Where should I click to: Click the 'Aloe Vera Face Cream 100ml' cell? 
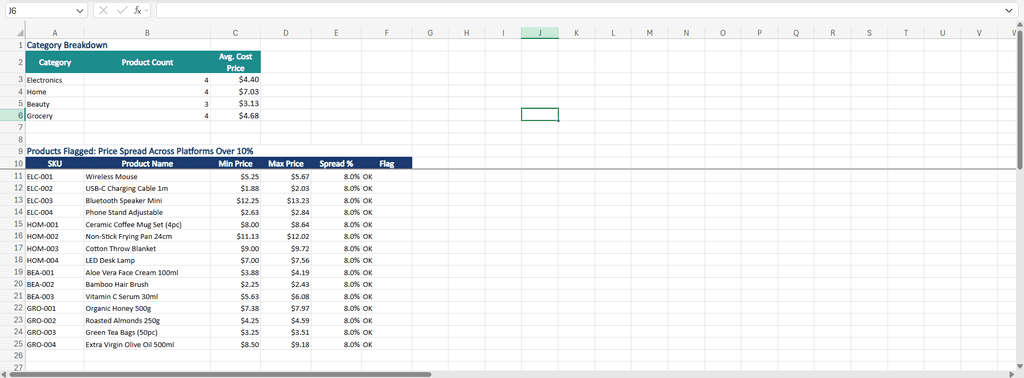pyautogui.click(x=147, y=272)
